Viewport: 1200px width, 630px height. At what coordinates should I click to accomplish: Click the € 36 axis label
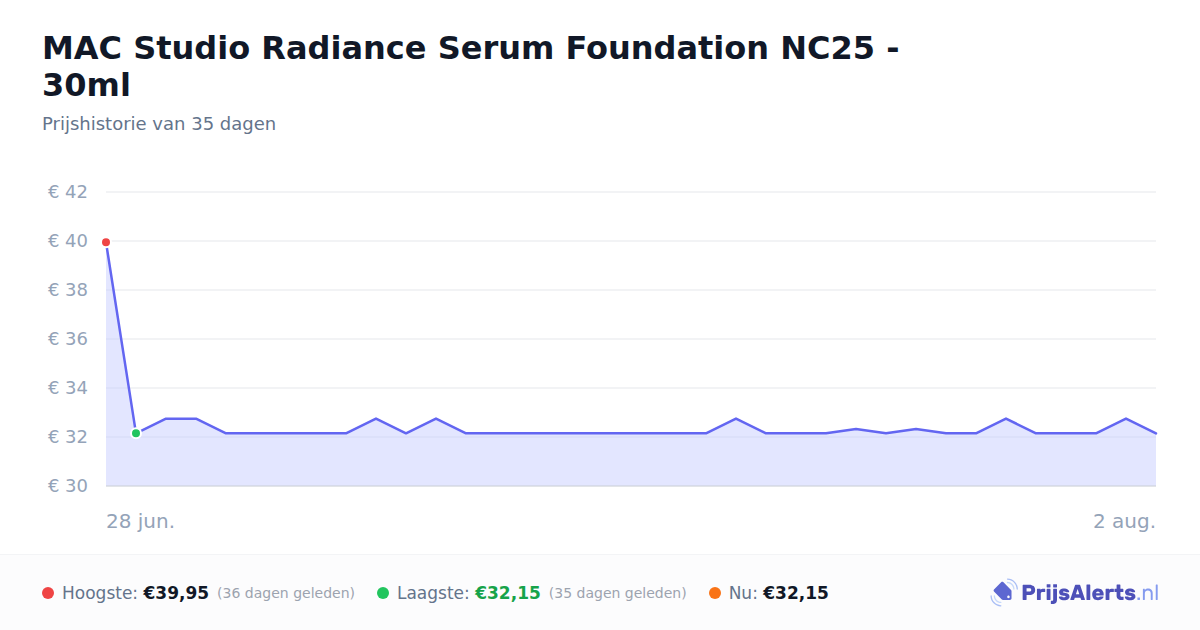[68, 339]
